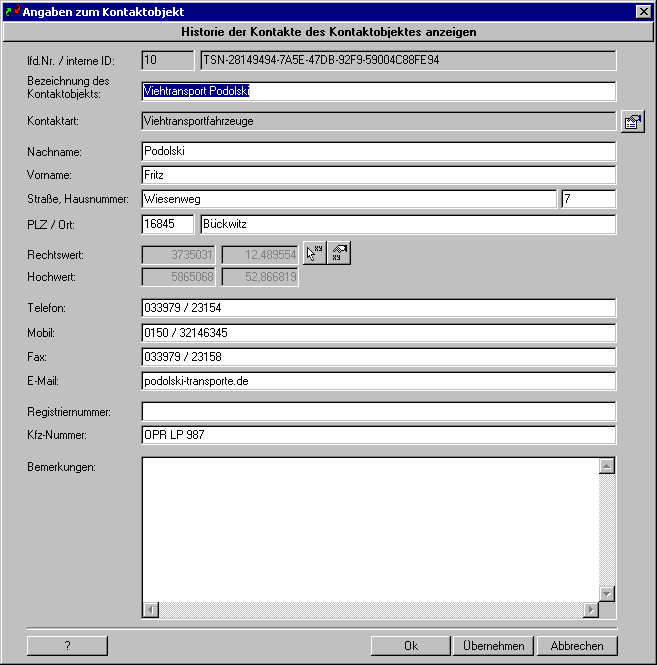Click the Hochwert label text
657x665 pixels.
point(51,277)
